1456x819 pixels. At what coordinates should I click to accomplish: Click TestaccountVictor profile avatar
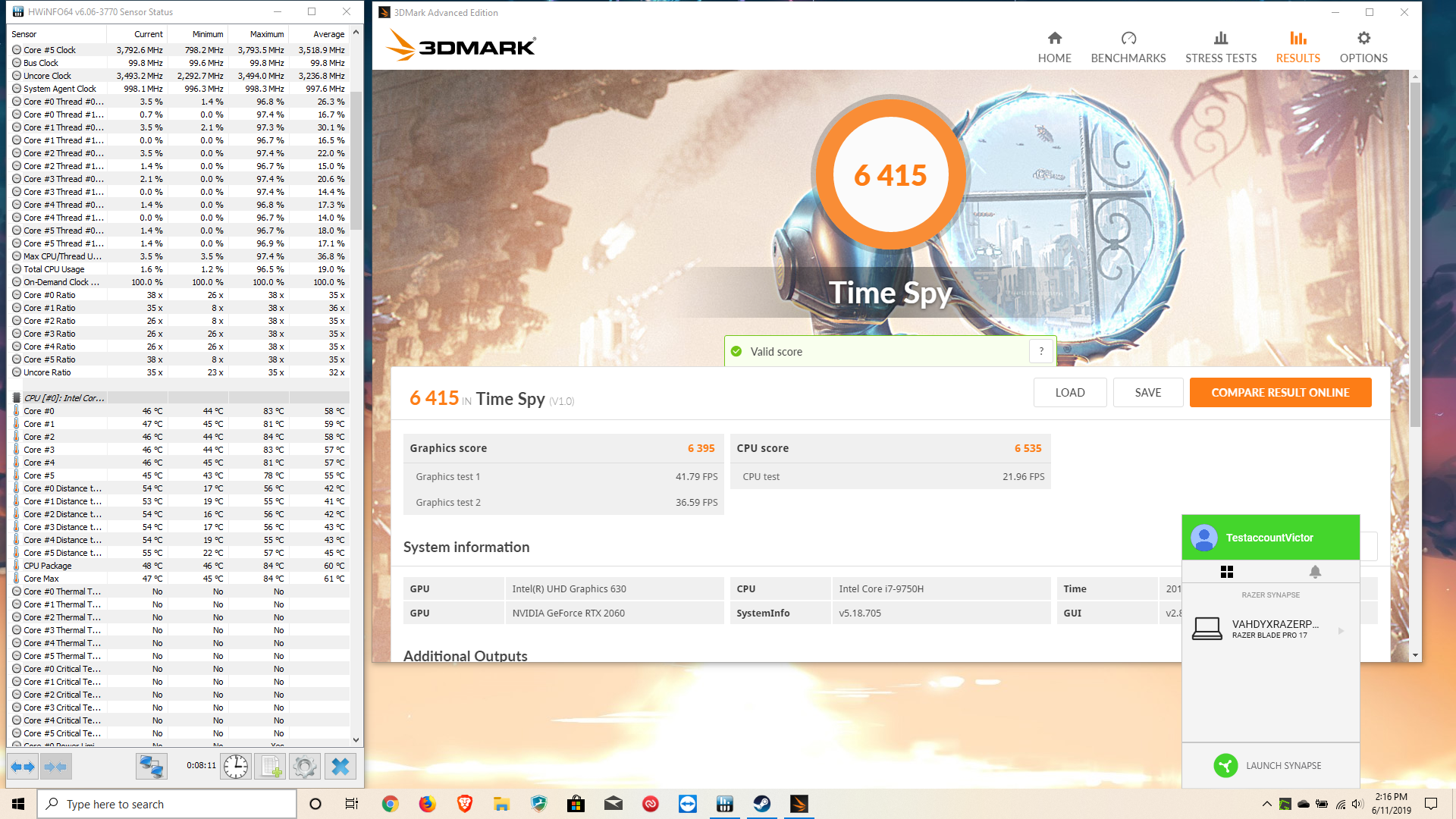1204,538
